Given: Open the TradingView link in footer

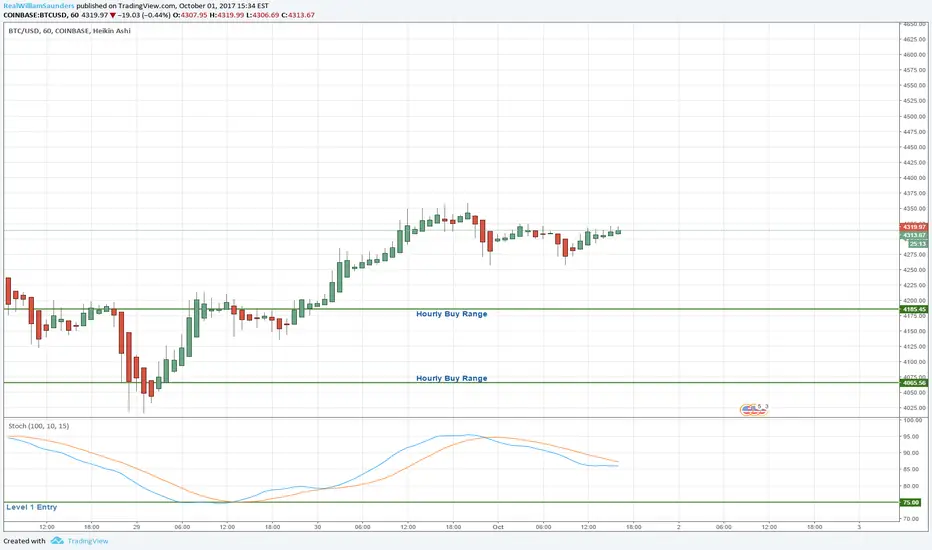Looking at the screenshot, I should [x=88, y=541].
